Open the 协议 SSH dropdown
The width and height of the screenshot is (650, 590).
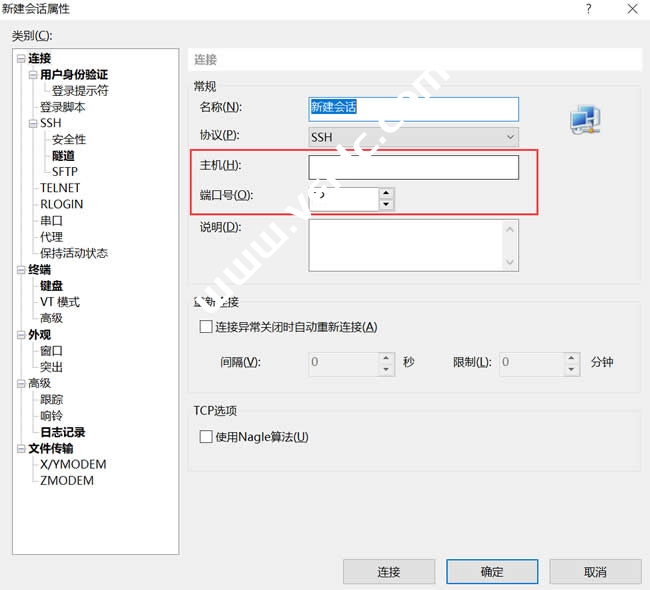click(x=413, y=137)
